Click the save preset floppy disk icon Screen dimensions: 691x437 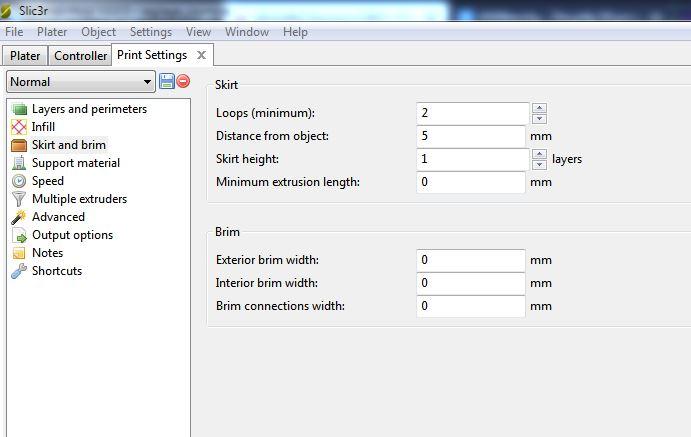[x=167, y=81]
